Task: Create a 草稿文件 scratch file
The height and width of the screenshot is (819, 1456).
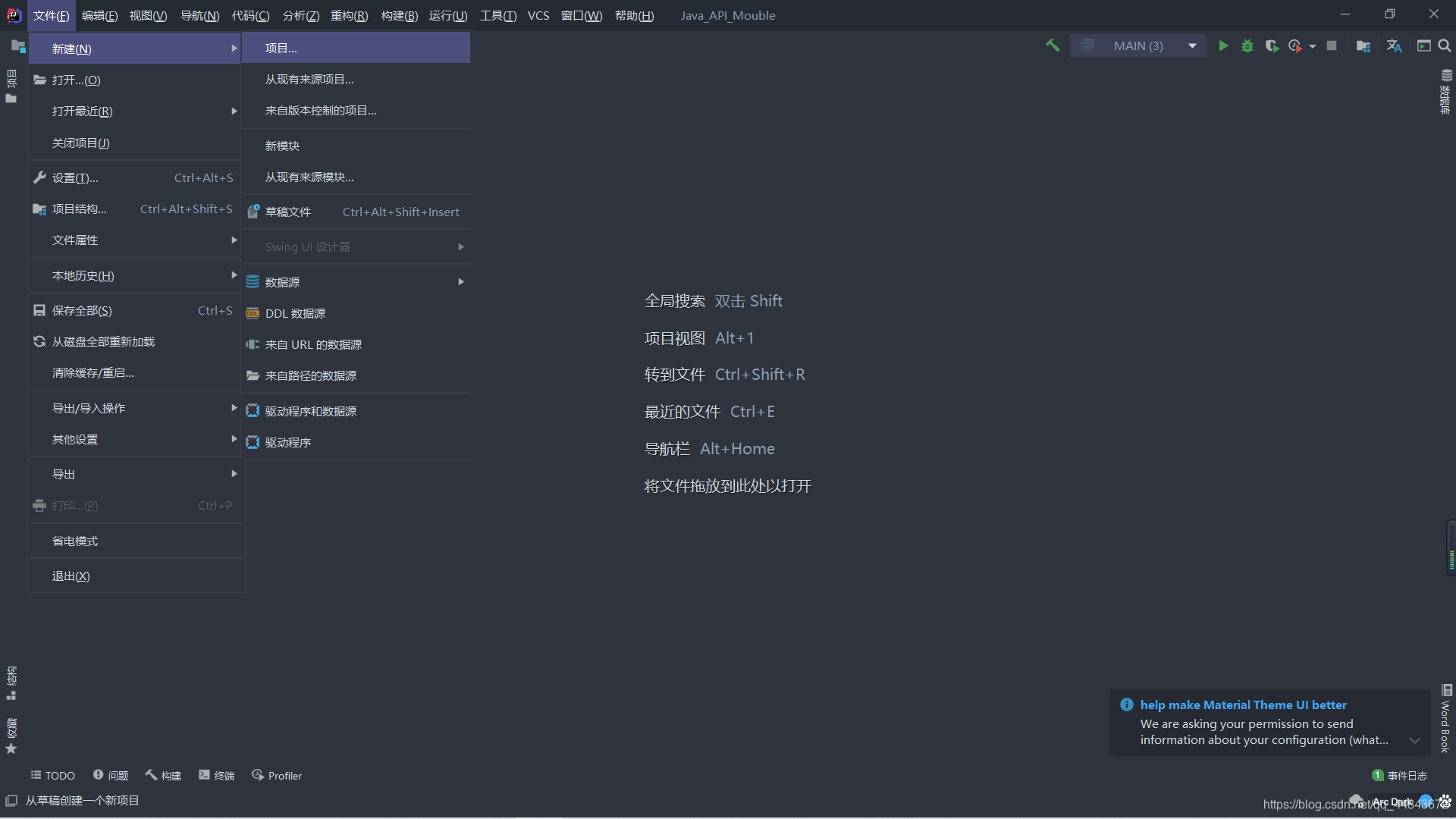Action: click(356, 212)
